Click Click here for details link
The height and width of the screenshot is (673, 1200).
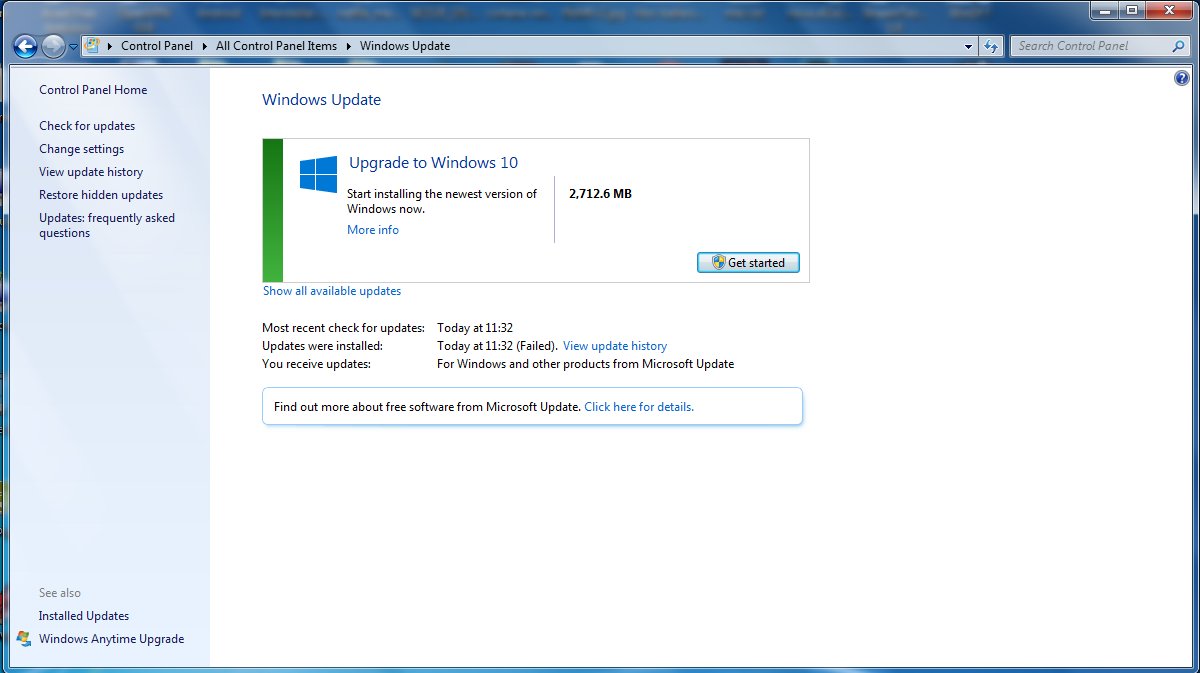point(639,407)
